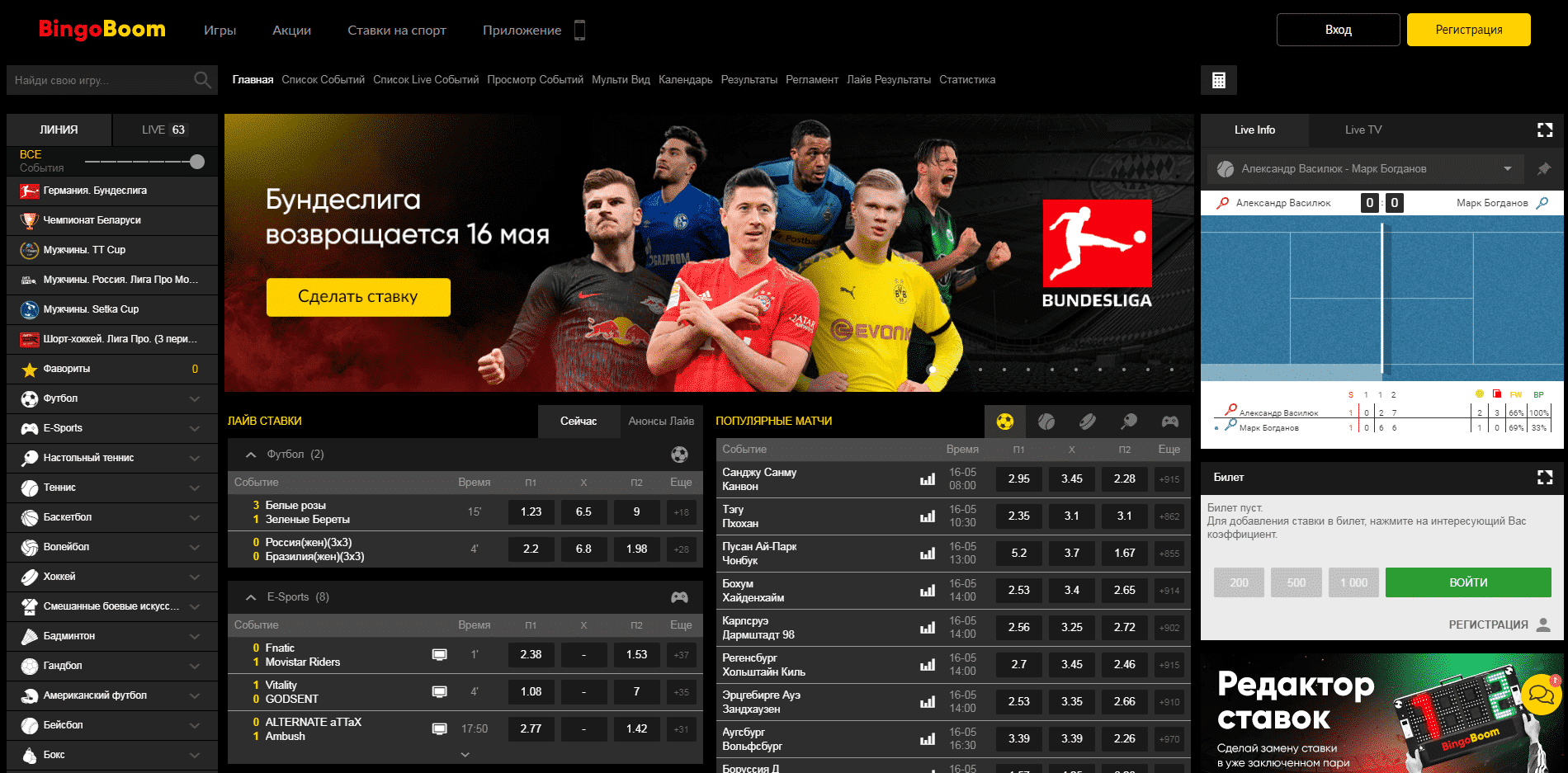Screen dimensions: 1568x773
Task: Select the 1 000 quick stake button
Action: coord(1353,582)
